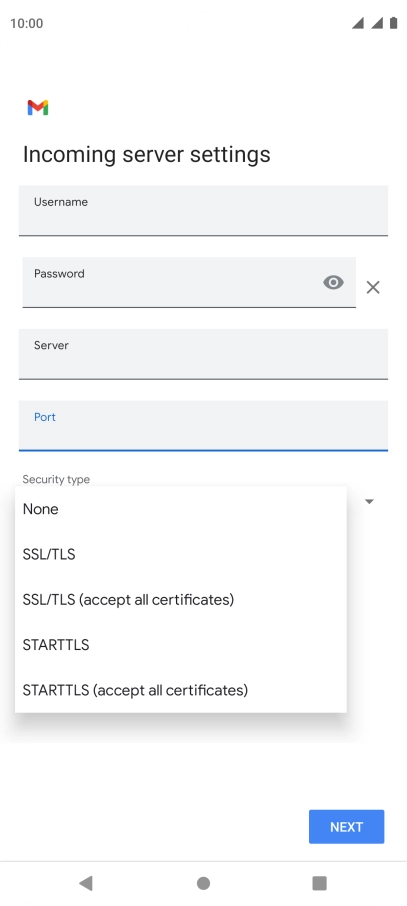Select STARTTLS (accept all certificates)
The image size is (407, 906).
pyautogui.click(x=180, y=689)
